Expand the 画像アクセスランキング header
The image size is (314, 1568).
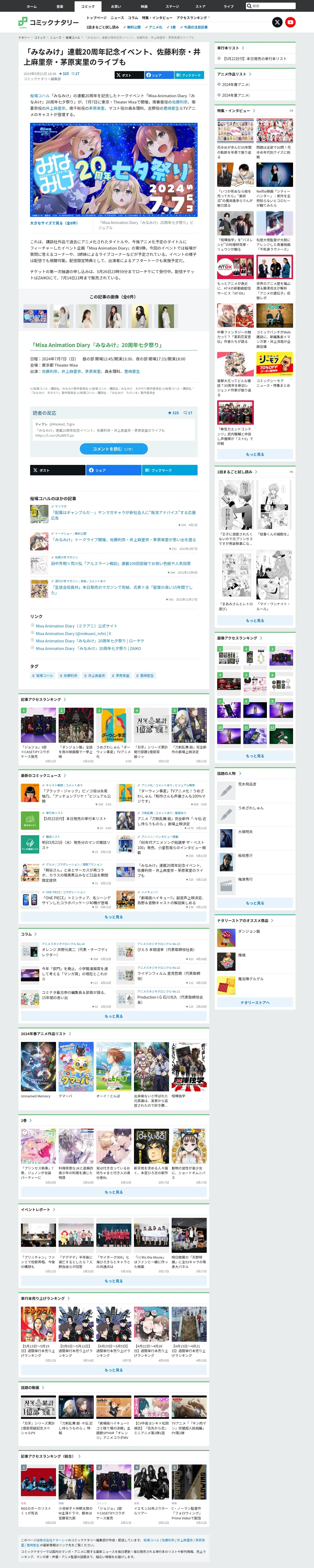coord(240,638)
